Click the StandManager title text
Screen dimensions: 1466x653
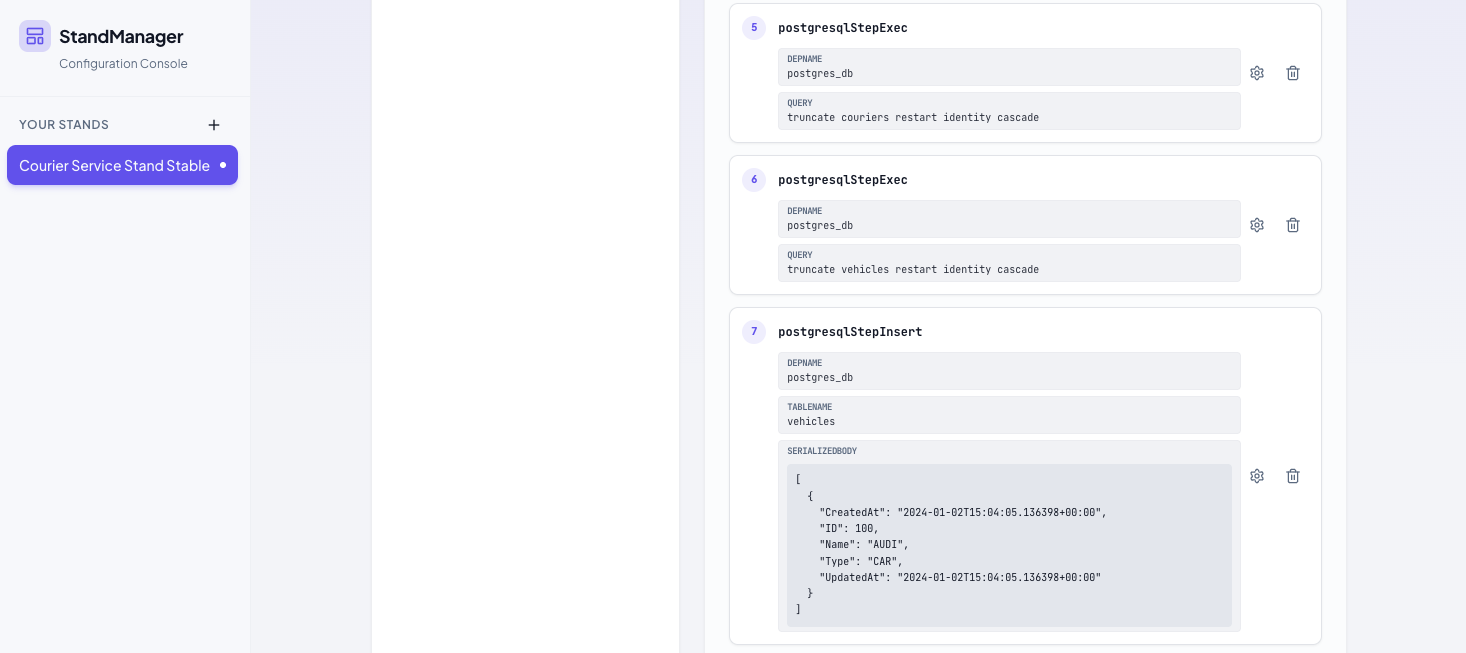121,36
